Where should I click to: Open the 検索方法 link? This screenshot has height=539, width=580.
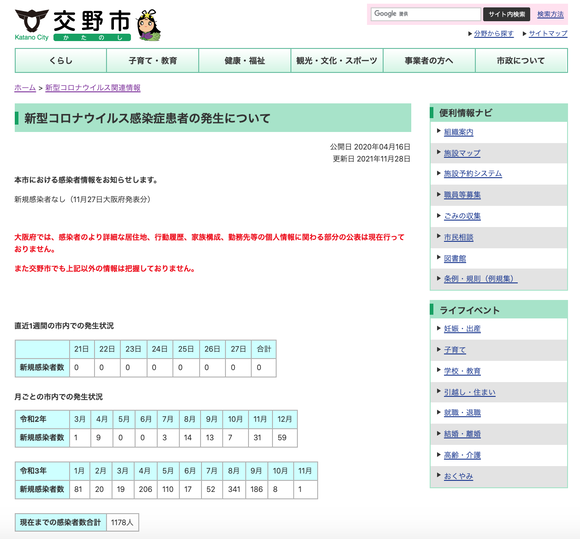click(x=550, y=14)
